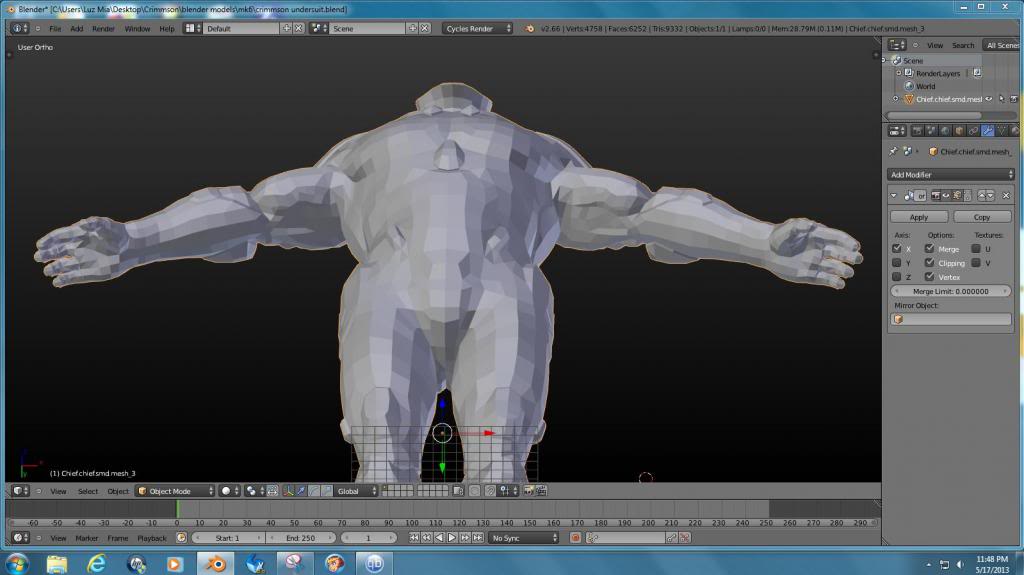This screenshot has height=575, width=1024.
Task: Open Internet Explorer from the taskbar
Action: pos(97,563)
